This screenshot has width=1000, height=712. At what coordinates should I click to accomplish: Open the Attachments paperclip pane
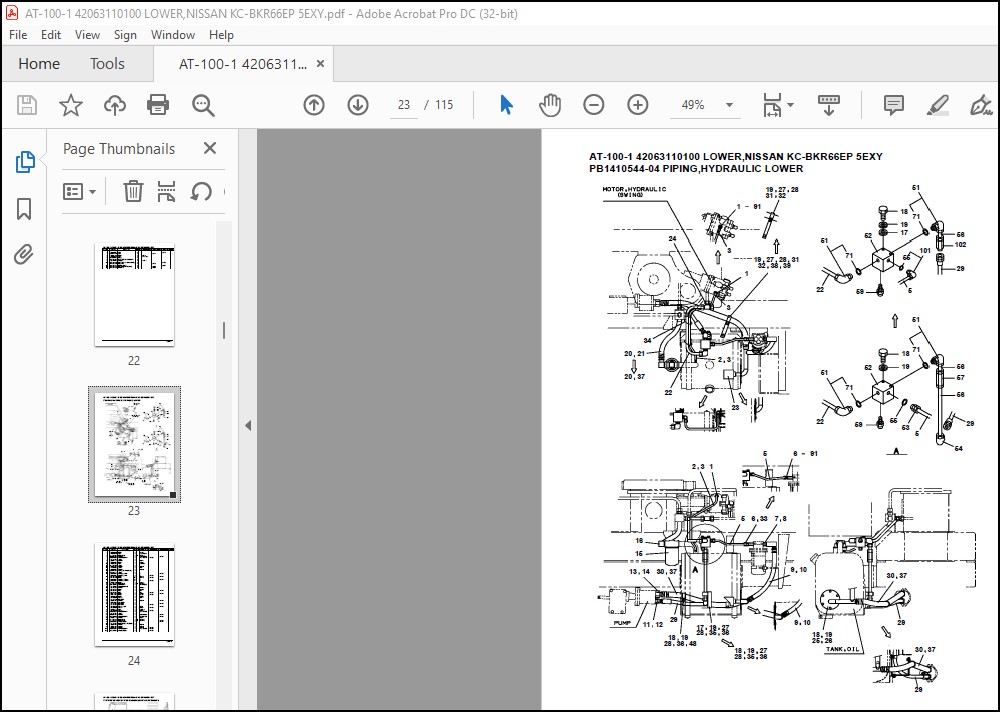[x=24, y=255]
